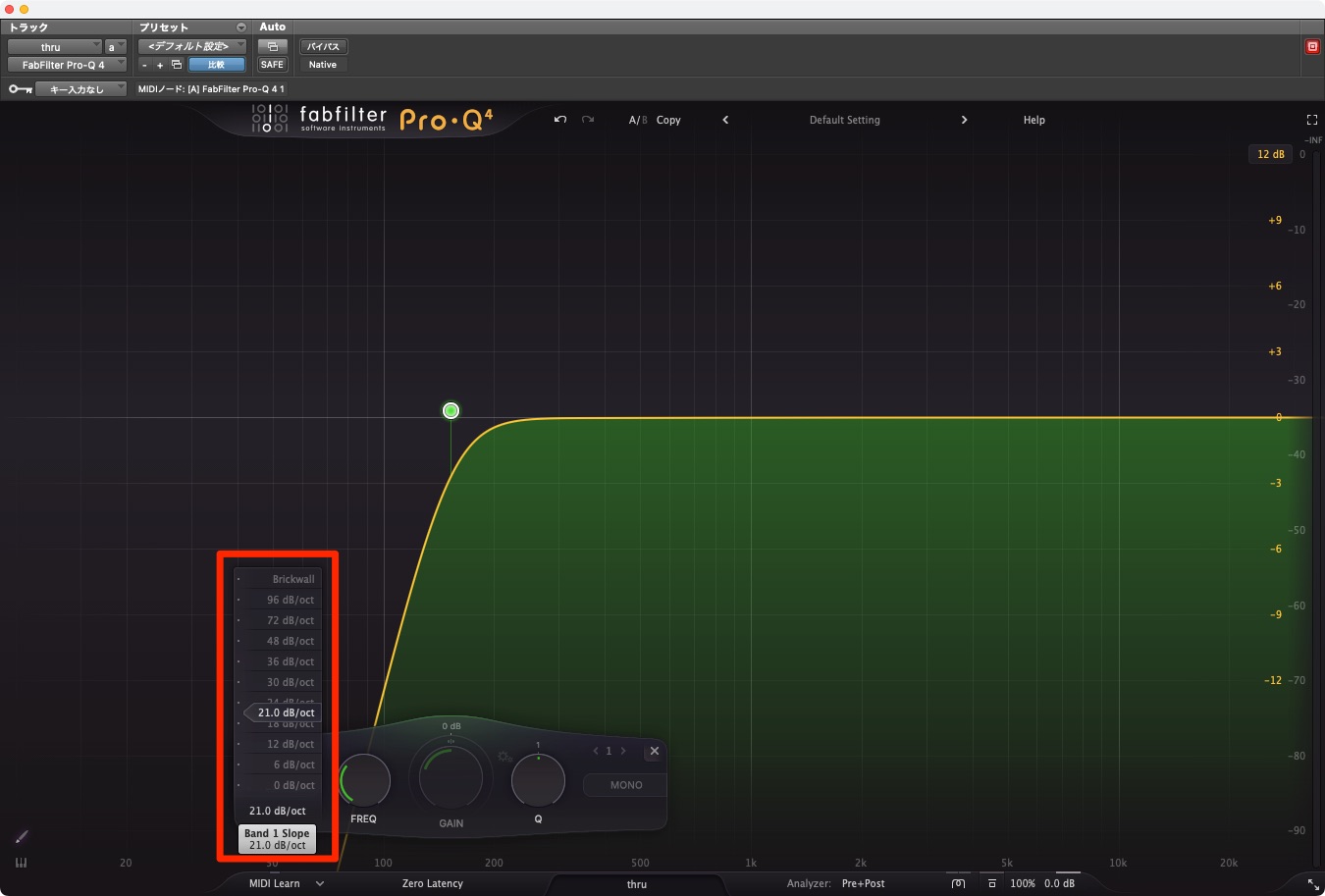Viewport: 1325px width, 896px height.
Task: Toggle the piano keyboard display icon
Action: click(x=22, y=863)
